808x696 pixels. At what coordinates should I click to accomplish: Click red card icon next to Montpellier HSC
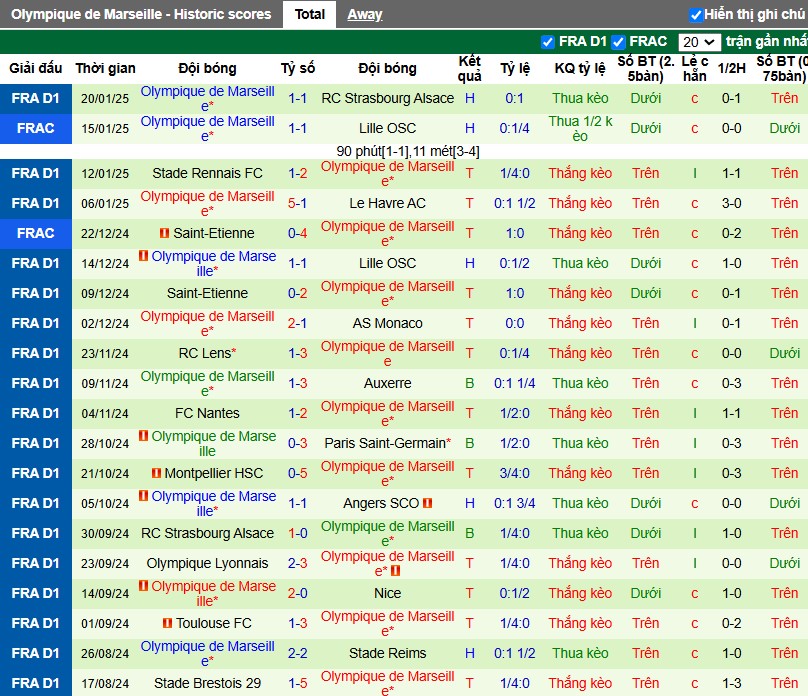156,473
